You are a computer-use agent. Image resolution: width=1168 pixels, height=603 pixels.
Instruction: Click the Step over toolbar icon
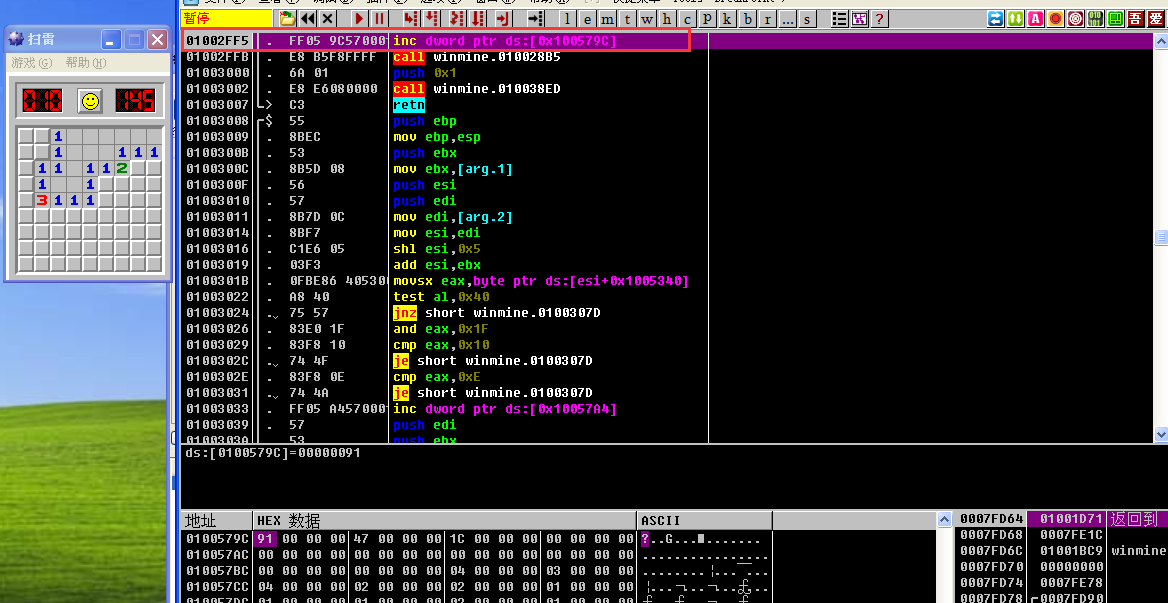tap(431, 19)
